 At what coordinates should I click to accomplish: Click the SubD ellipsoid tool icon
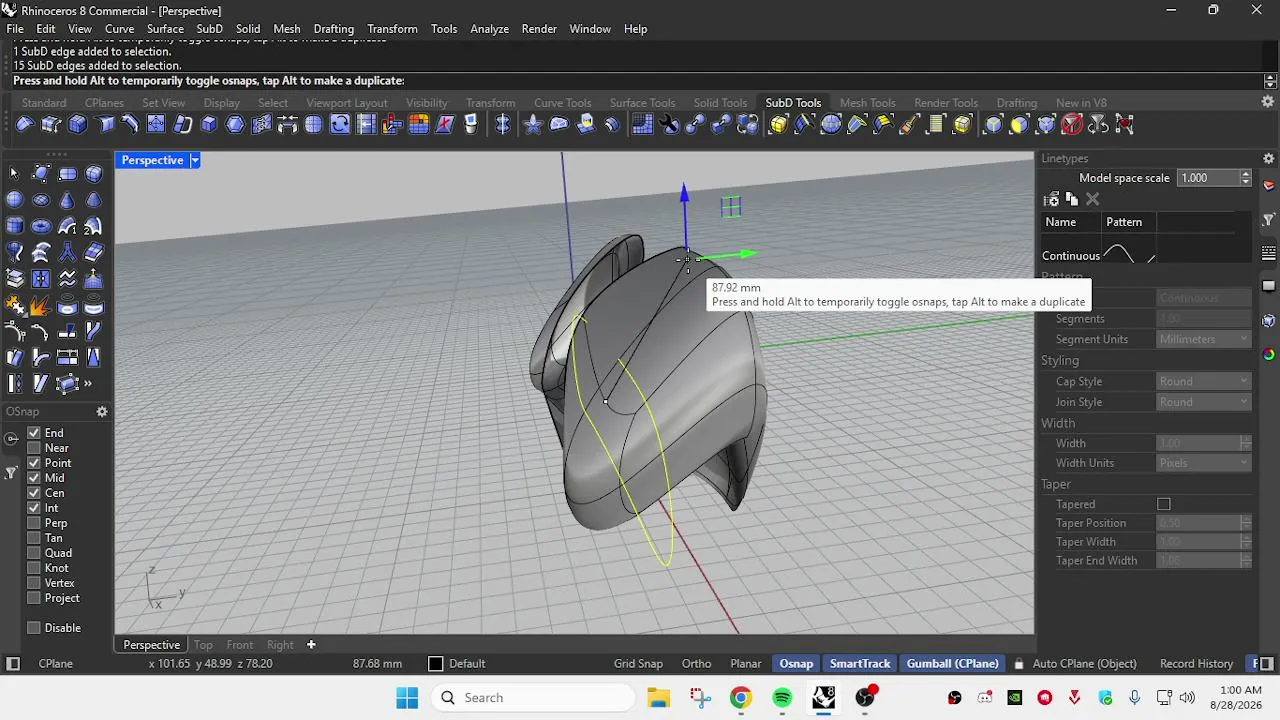coord(41,200)
